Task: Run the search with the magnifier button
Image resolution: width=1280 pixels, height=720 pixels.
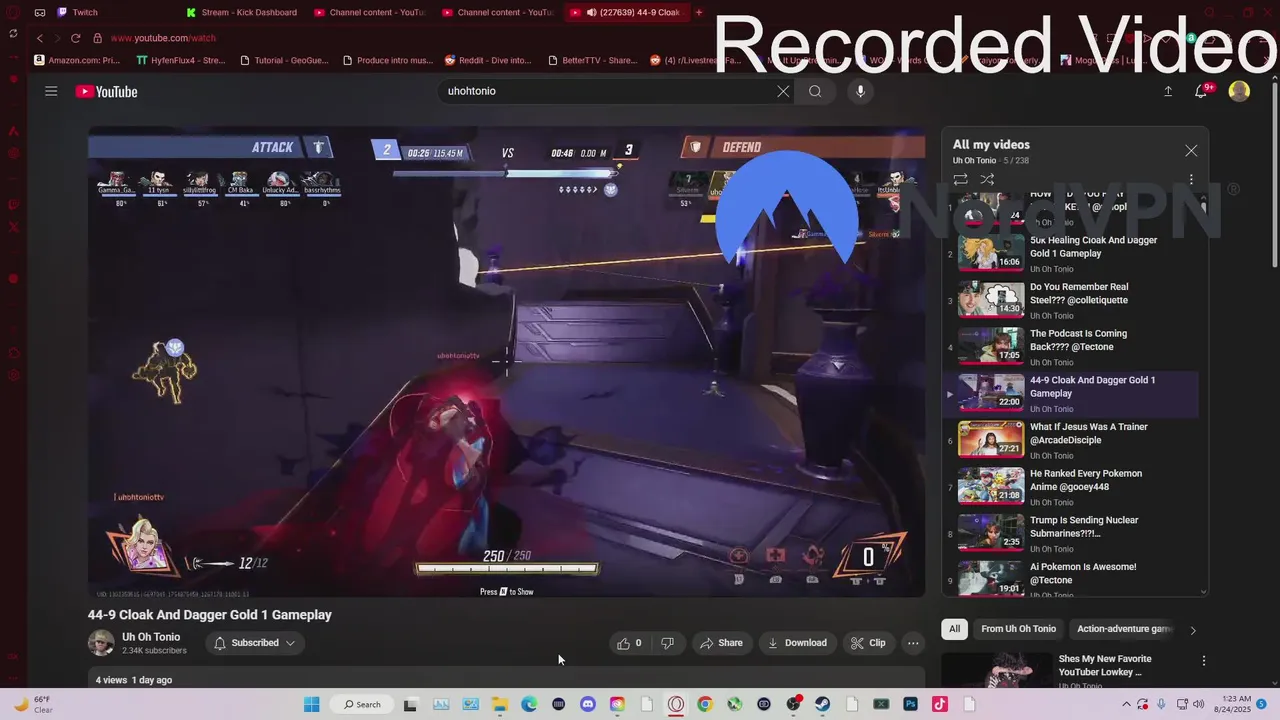Action: coord(815,91)
